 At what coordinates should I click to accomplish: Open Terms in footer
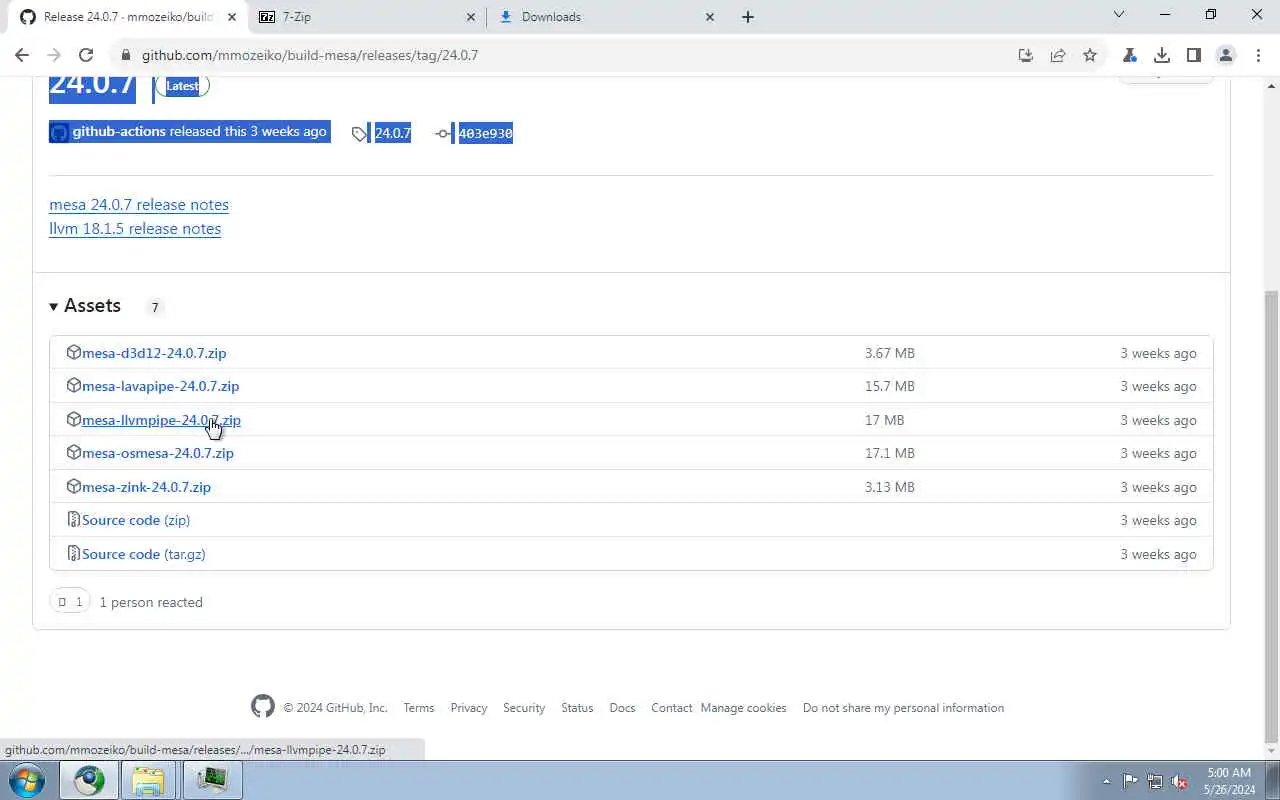(419, 708)
